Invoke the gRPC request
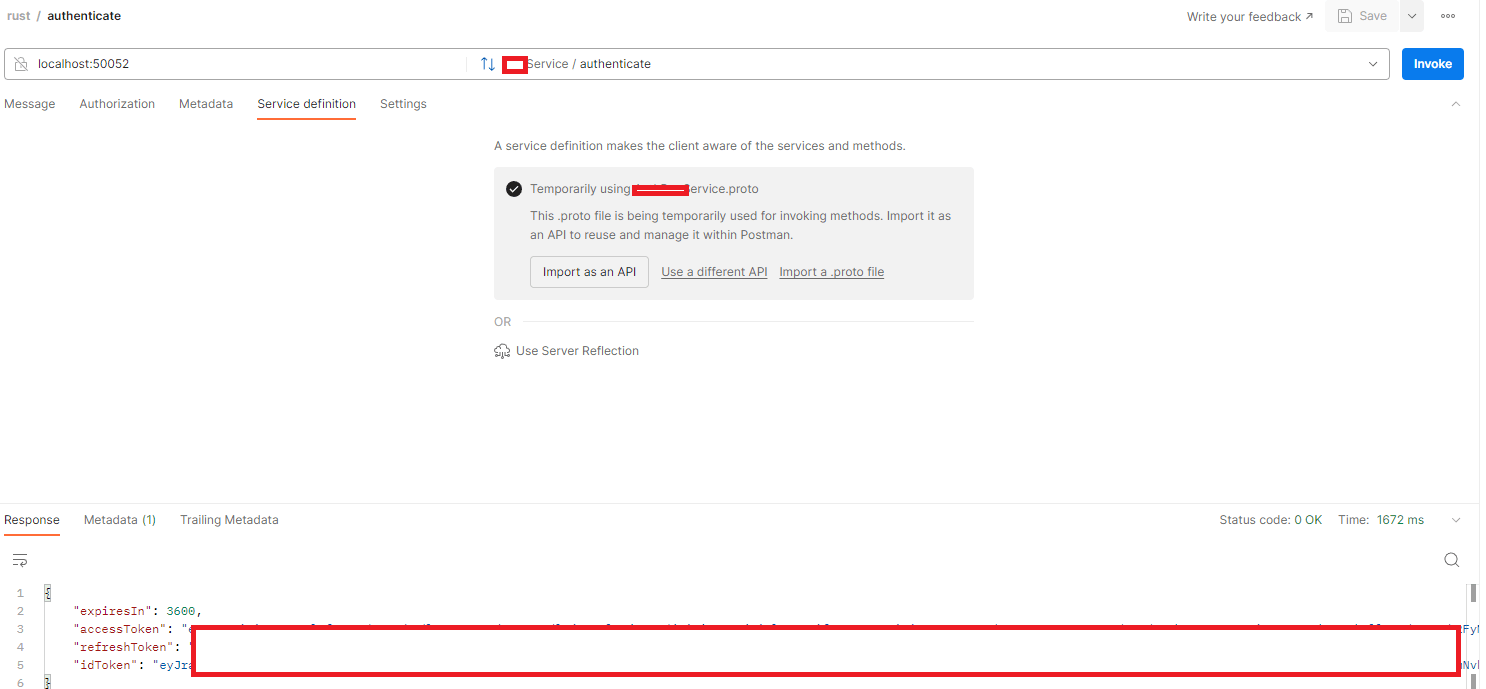The height and width of the screenshot is (689, 1486). click(x=1433, y=64)
